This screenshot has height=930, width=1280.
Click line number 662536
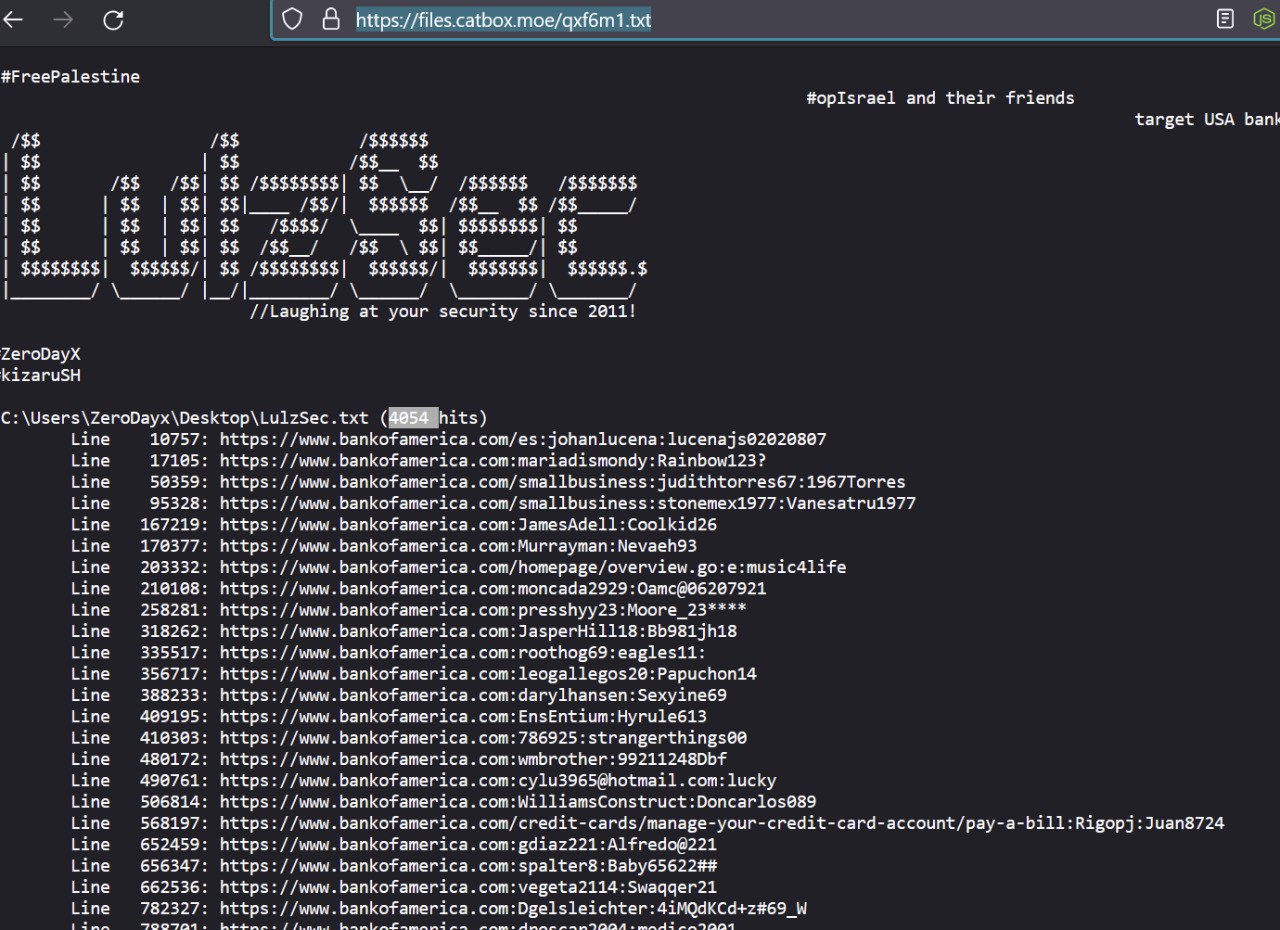pos(171,887)
